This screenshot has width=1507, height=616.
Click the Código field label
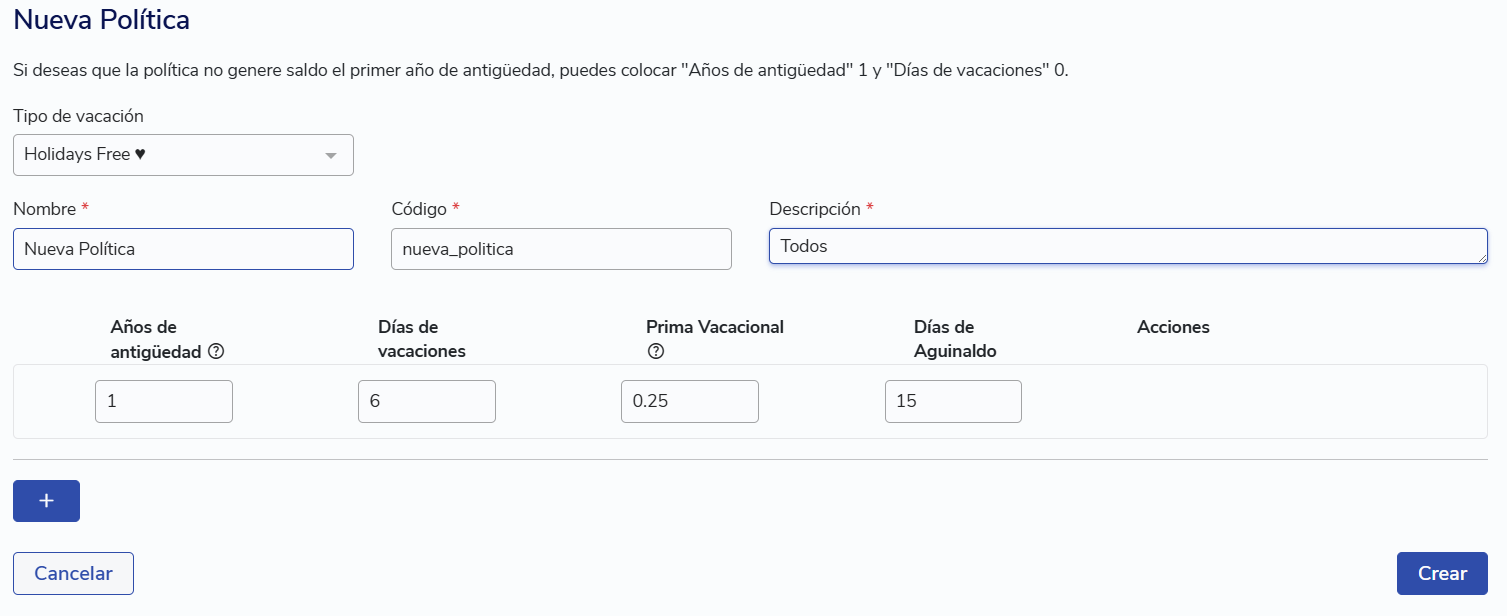coord(420,209)
